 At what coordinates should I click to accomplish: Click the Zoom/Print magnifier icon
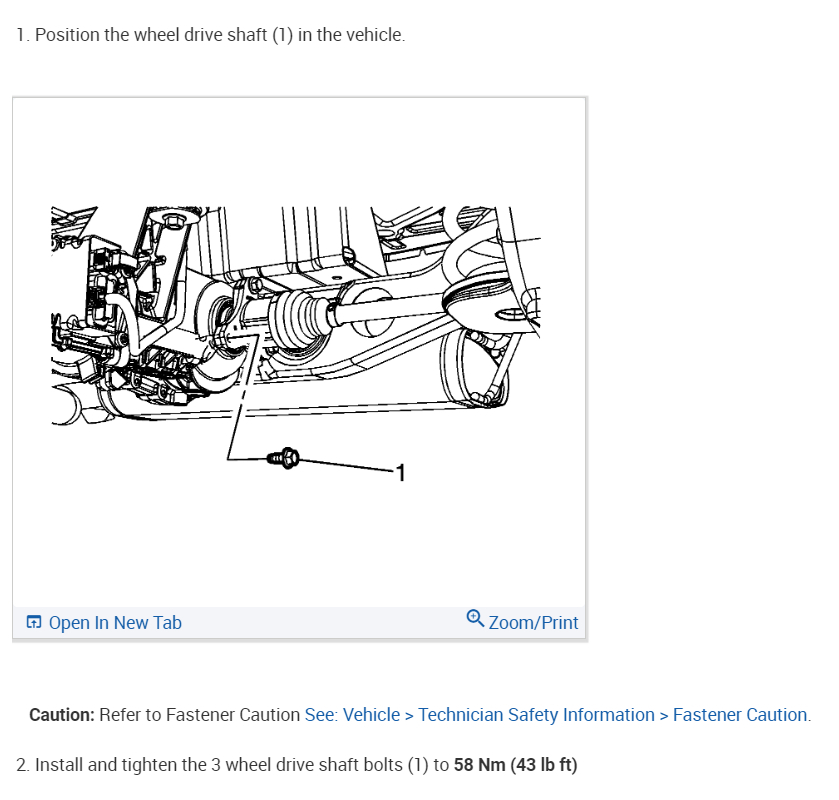pyautogui.click(x=475, y=619)
